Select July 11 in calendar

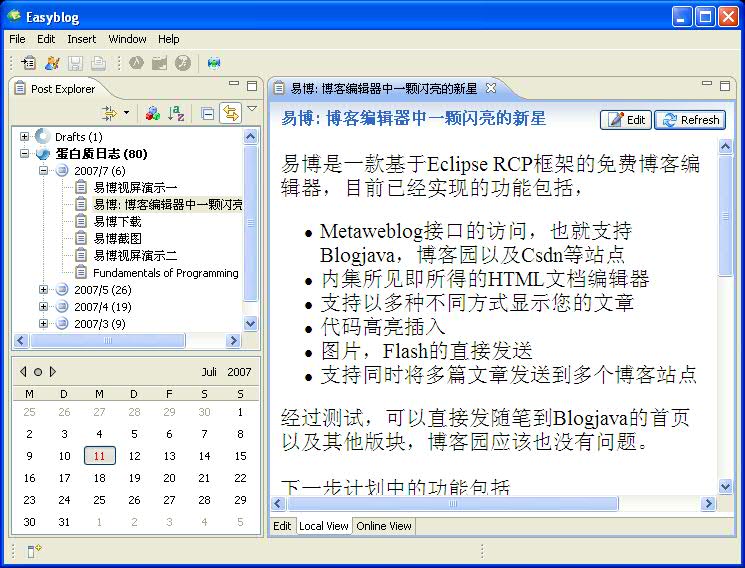(99, 456)
